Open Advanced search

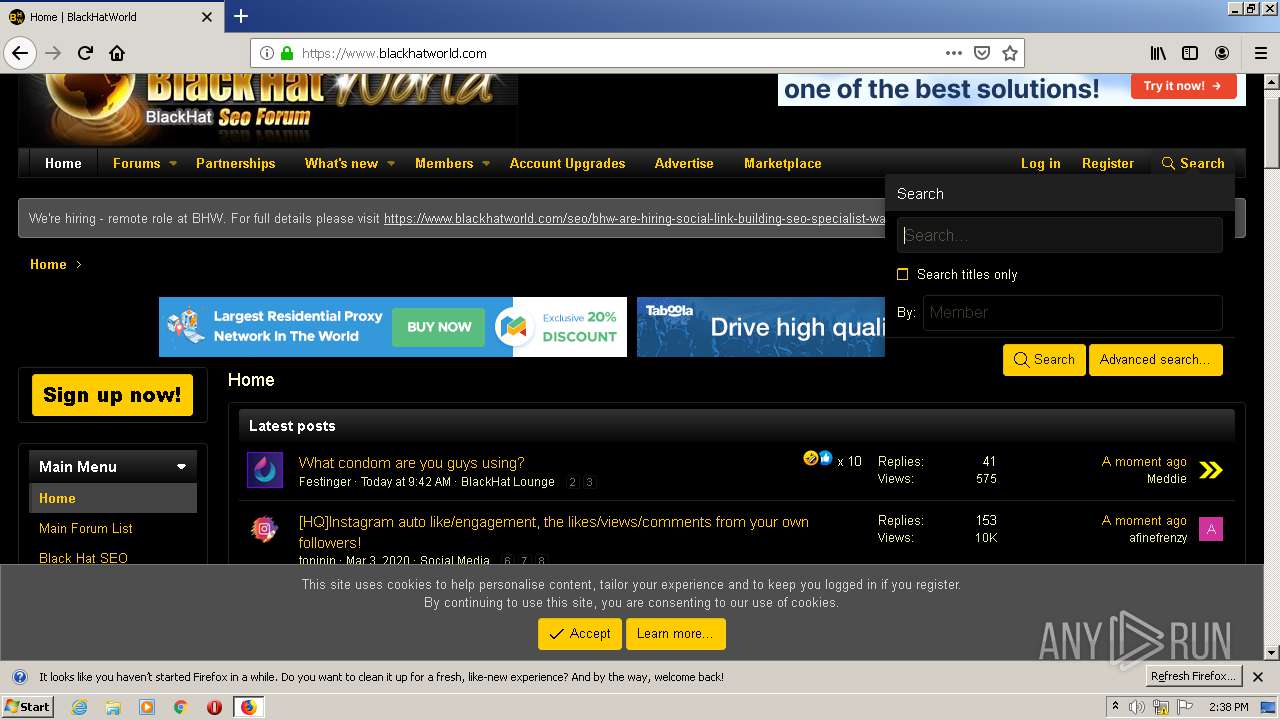1155,360
